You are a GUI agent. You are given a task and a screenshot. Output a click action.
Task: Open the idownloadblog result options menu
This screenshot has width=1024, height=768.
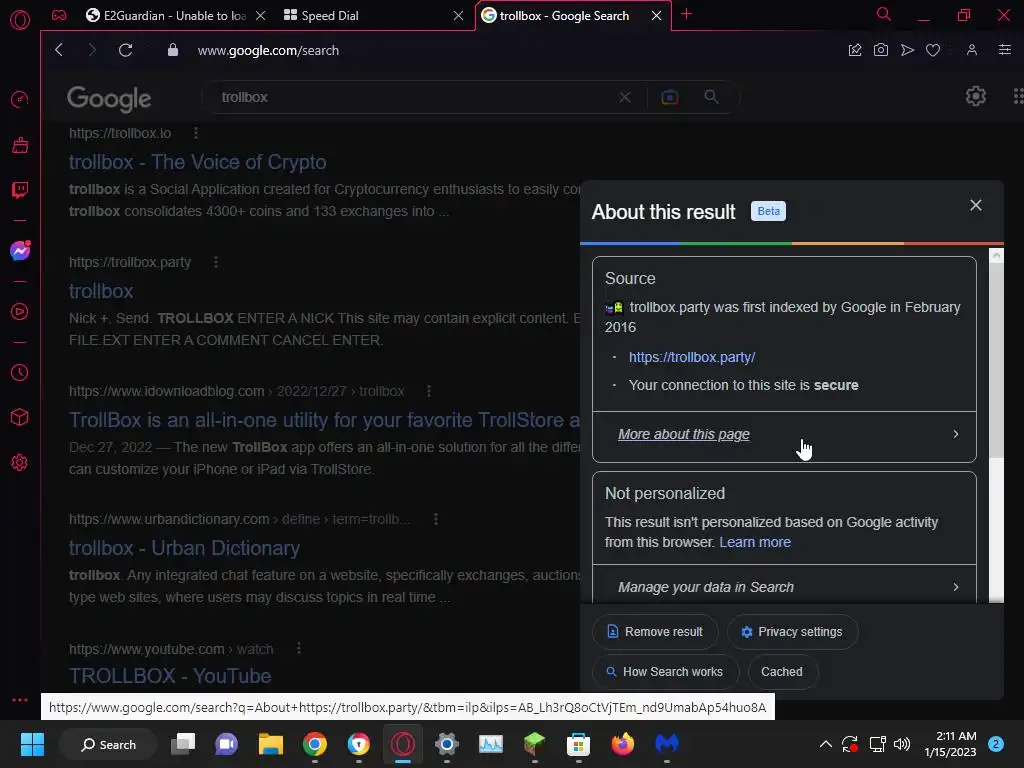tap(429, 391)
